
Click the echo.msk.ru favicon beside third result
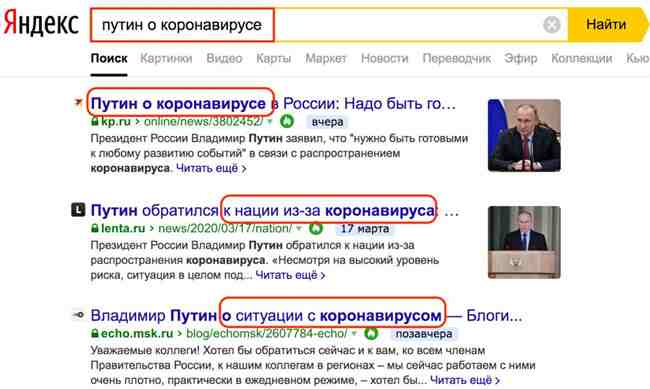pyautogui.click(x=78, y=315)
